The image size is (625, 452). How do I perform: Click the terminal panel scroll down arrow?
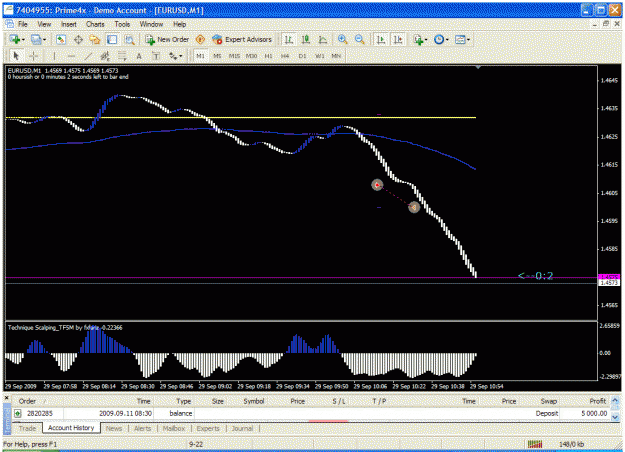tap(615, 417)
